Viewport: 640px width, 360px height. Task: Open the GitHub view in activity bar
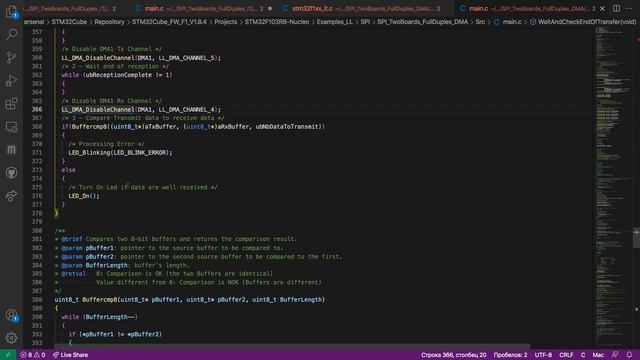coord(11,173)
